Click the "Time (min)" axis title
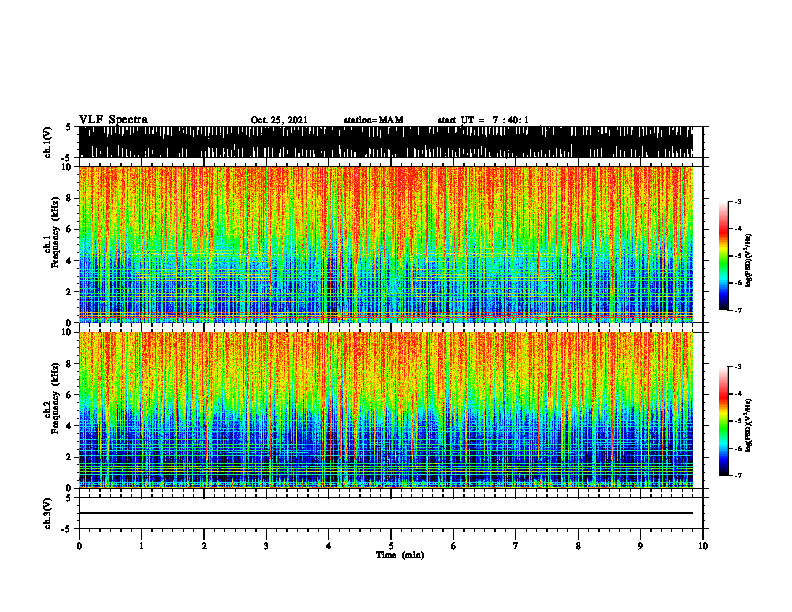The width and height of the screenshot is (792, 612). coord(400,555)
